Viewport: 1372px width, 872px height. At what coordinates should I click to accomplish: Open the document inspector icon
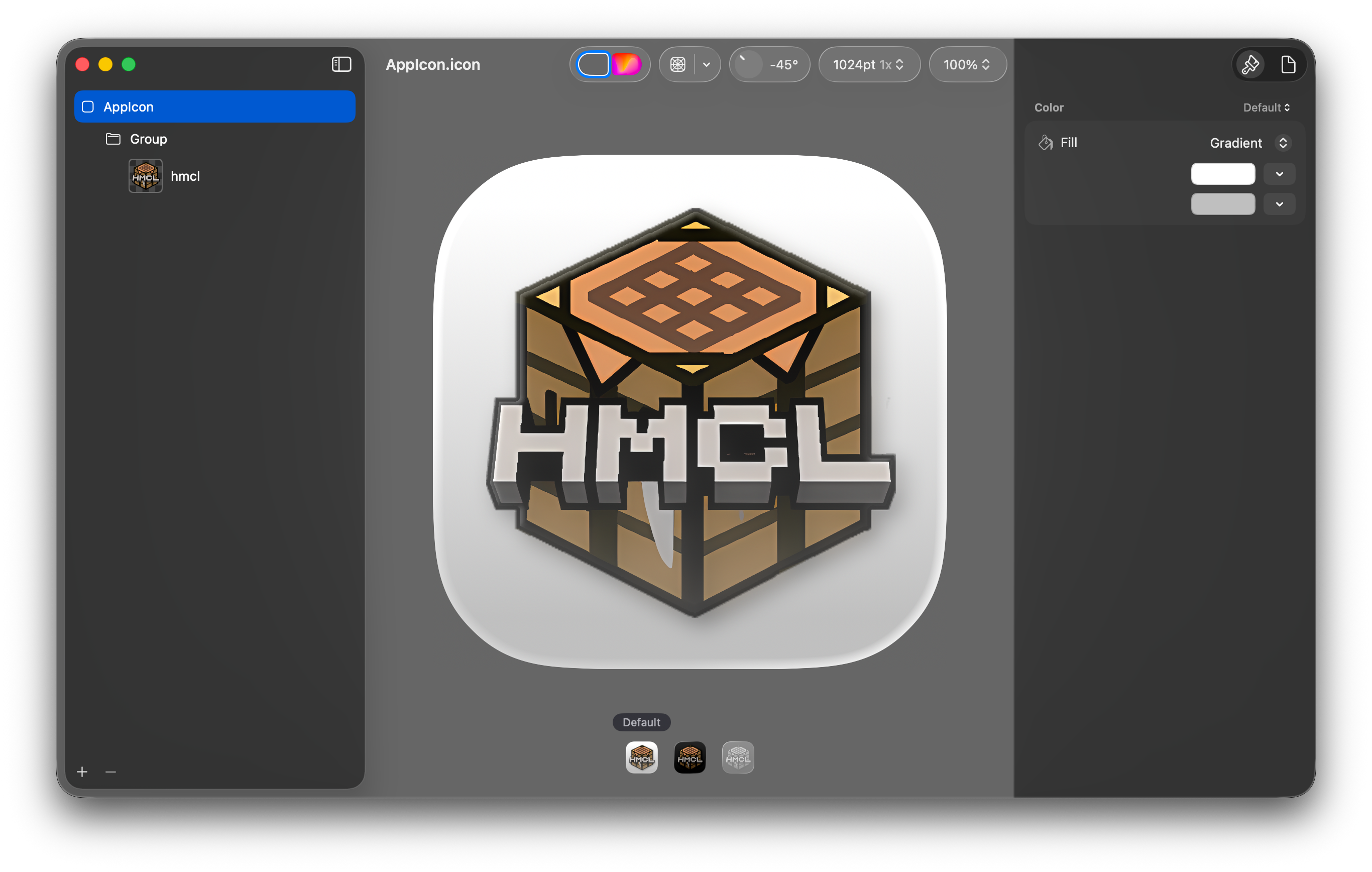pyautogui.click(x=1288, y=64)
